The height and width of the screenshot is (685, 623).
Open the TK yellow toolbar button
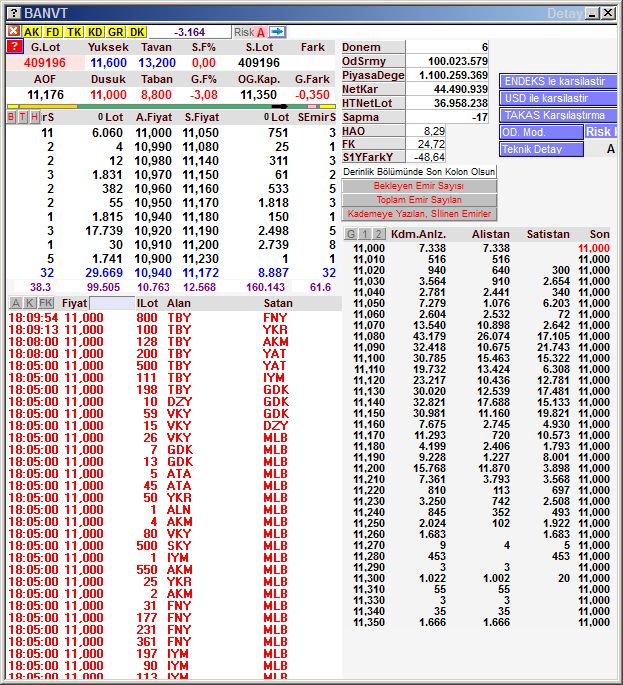point(73,32)
